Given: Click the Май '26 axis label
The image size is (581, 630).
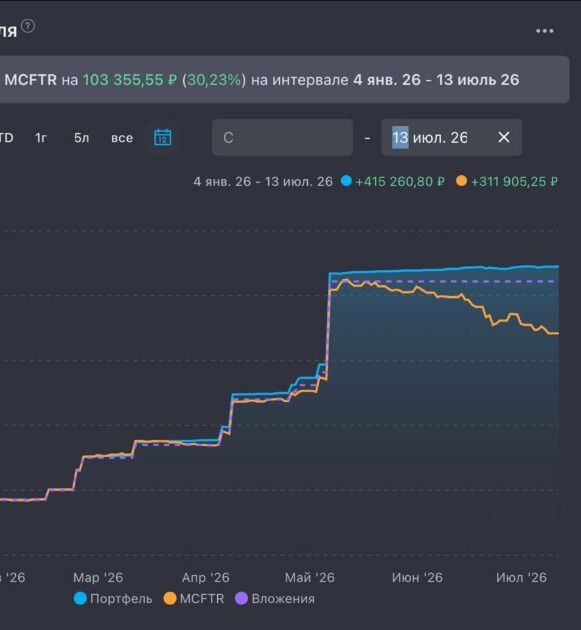Looking at the screenshot, I should point(309,577).
